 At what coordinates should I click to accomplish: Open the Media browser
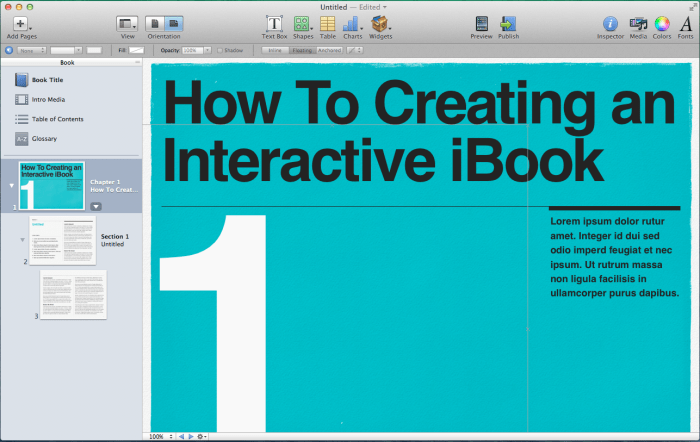tap(637, 23)
